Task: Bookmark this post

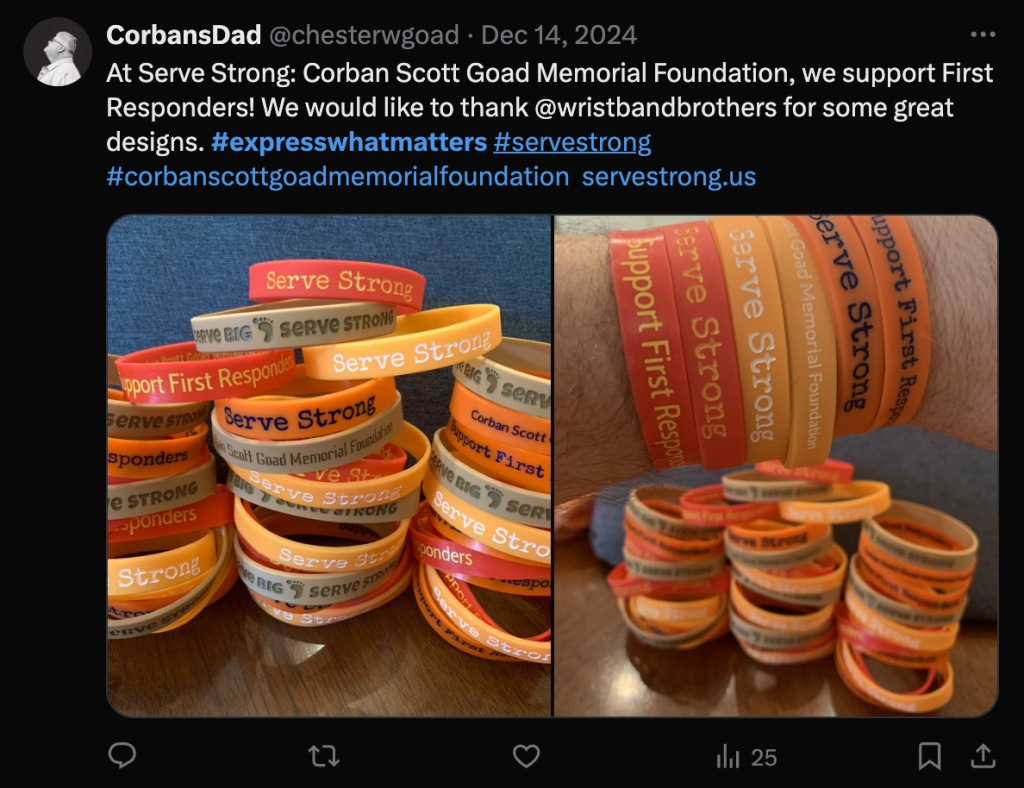Action: coord(929,756)
